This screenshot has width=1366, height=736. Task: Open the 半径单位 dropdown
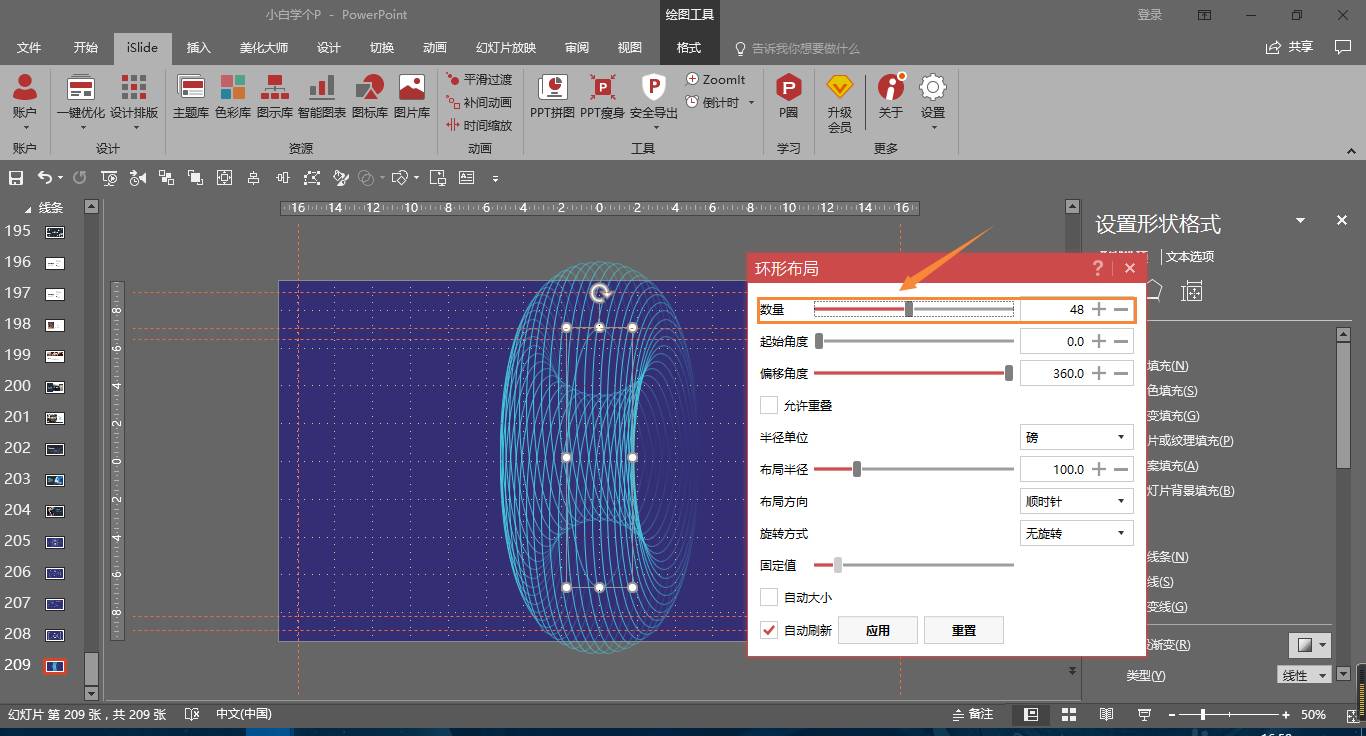pyautogui.click(x=1076, y=437)
